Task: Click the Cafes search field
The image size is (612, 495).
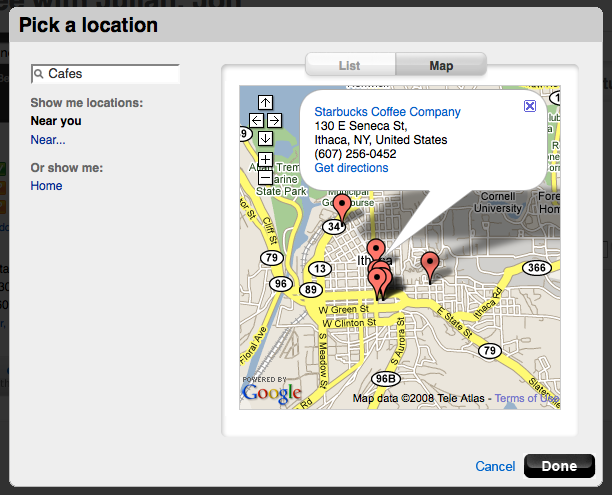Action: 105,74
